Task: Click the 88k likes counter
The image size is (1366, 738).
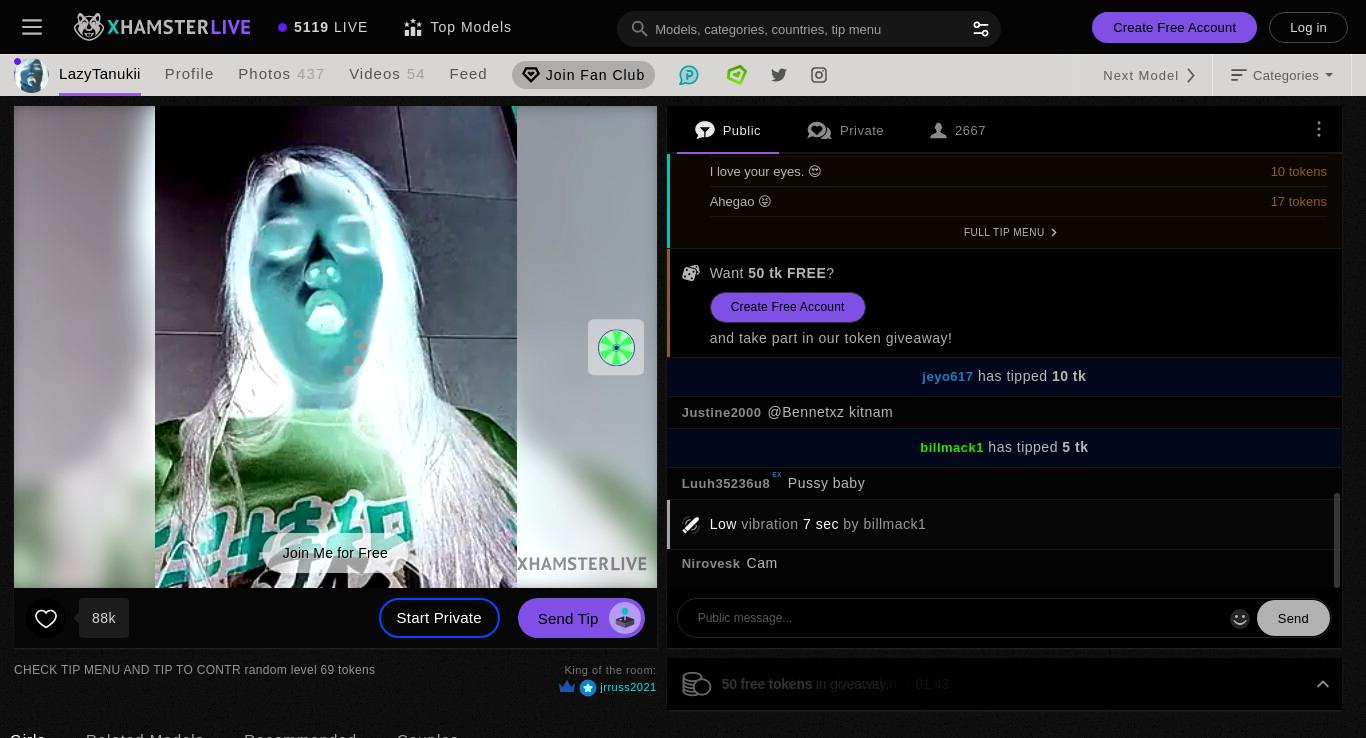Action: tap(104, 618)
